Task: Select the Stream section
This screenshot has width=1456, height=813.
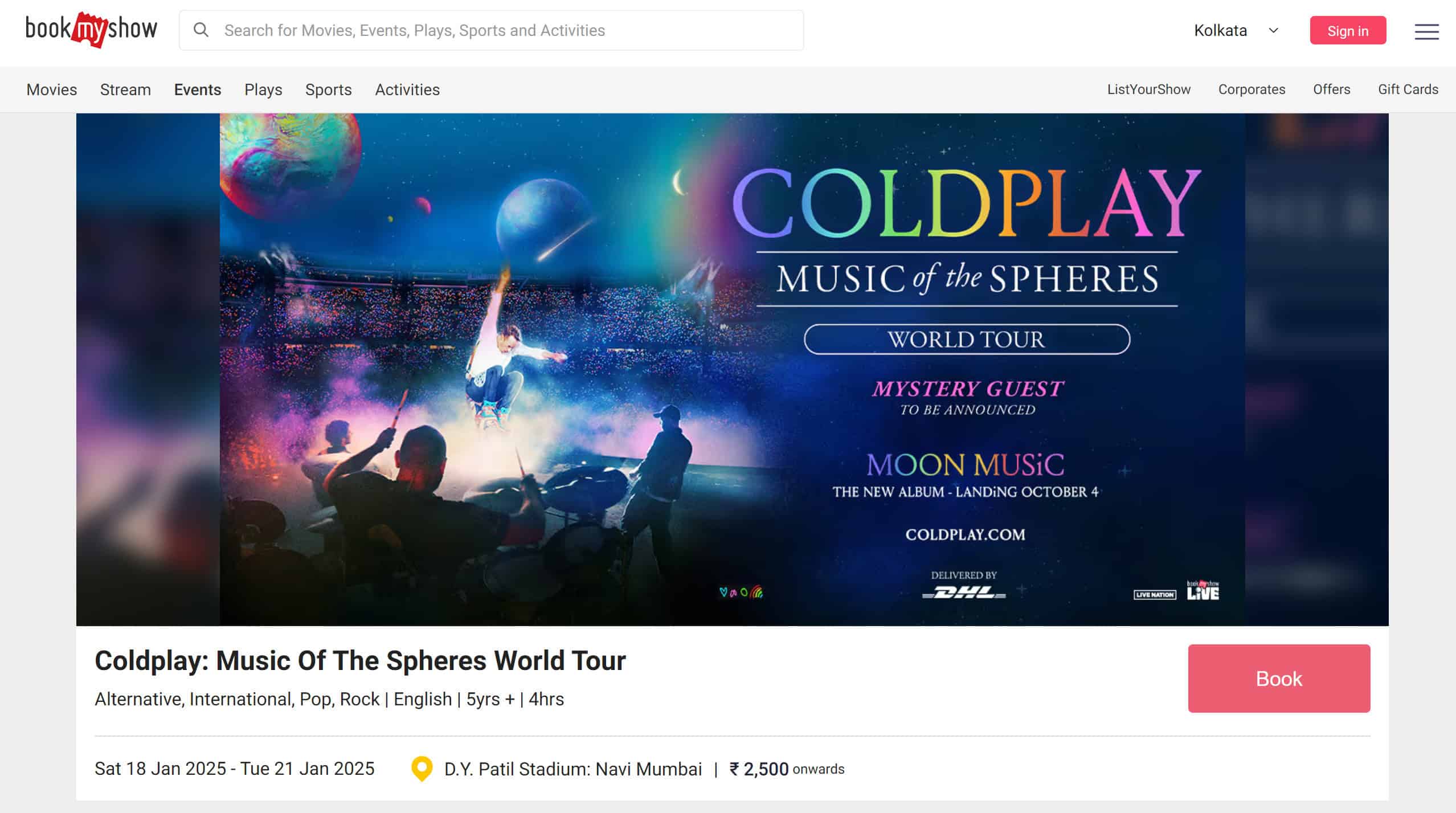Action: click(x=125, y=89)
